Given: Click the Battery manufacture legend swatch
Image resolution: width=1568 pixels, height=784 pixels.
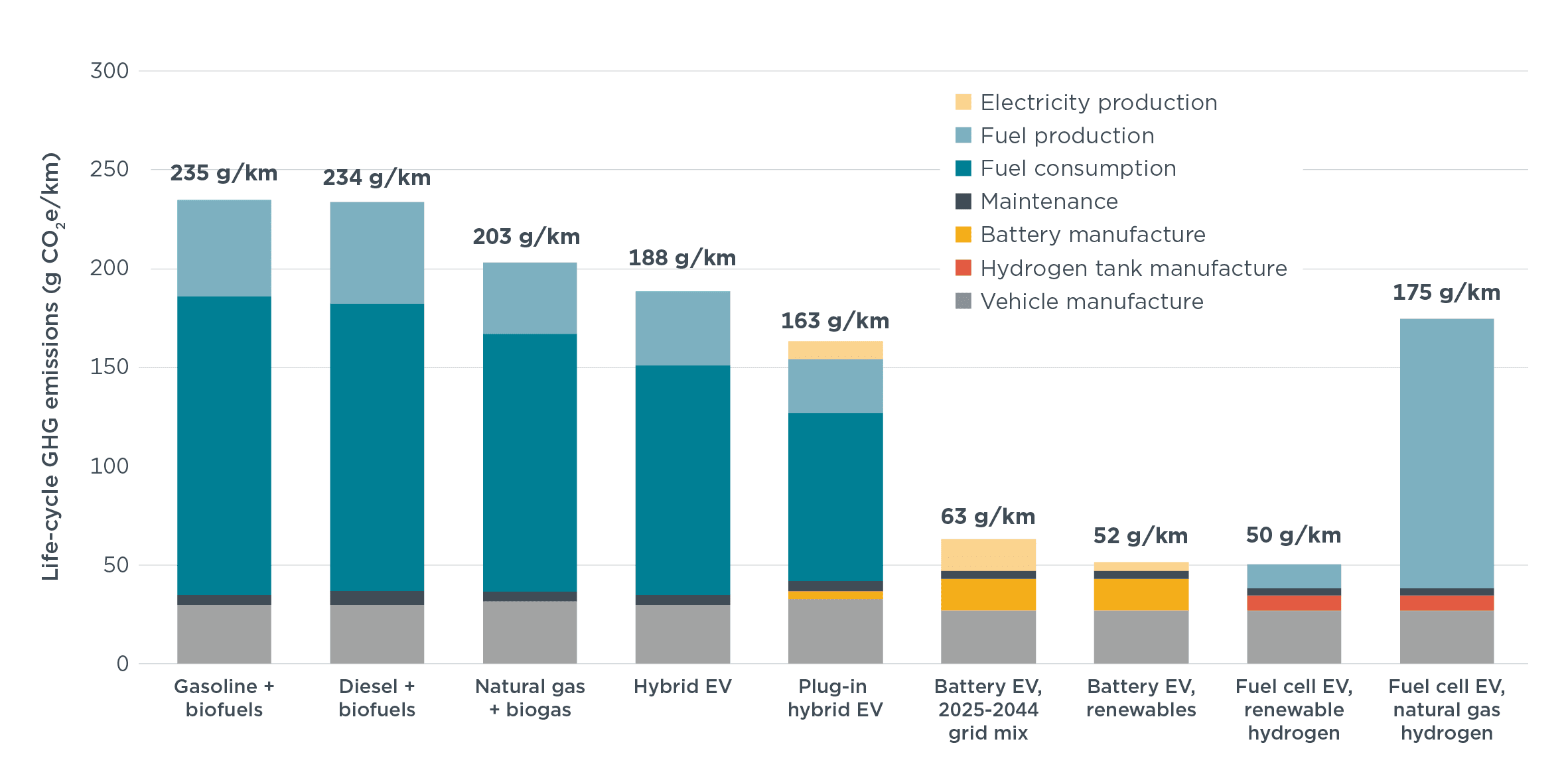Looking at the screenshot, I should pyautogui.click(x=963, y=234).
